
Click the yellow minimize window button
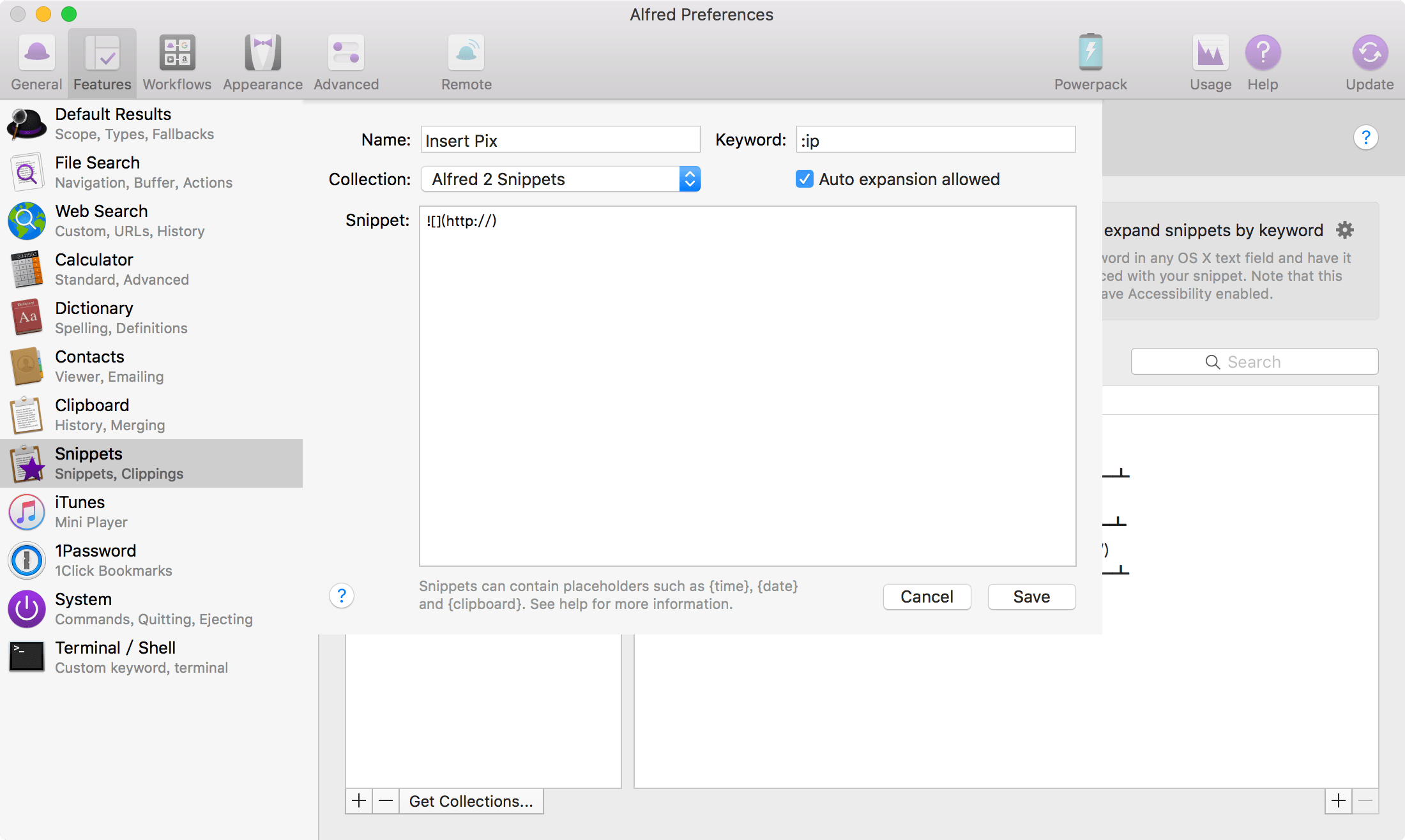tap(43, 13)
